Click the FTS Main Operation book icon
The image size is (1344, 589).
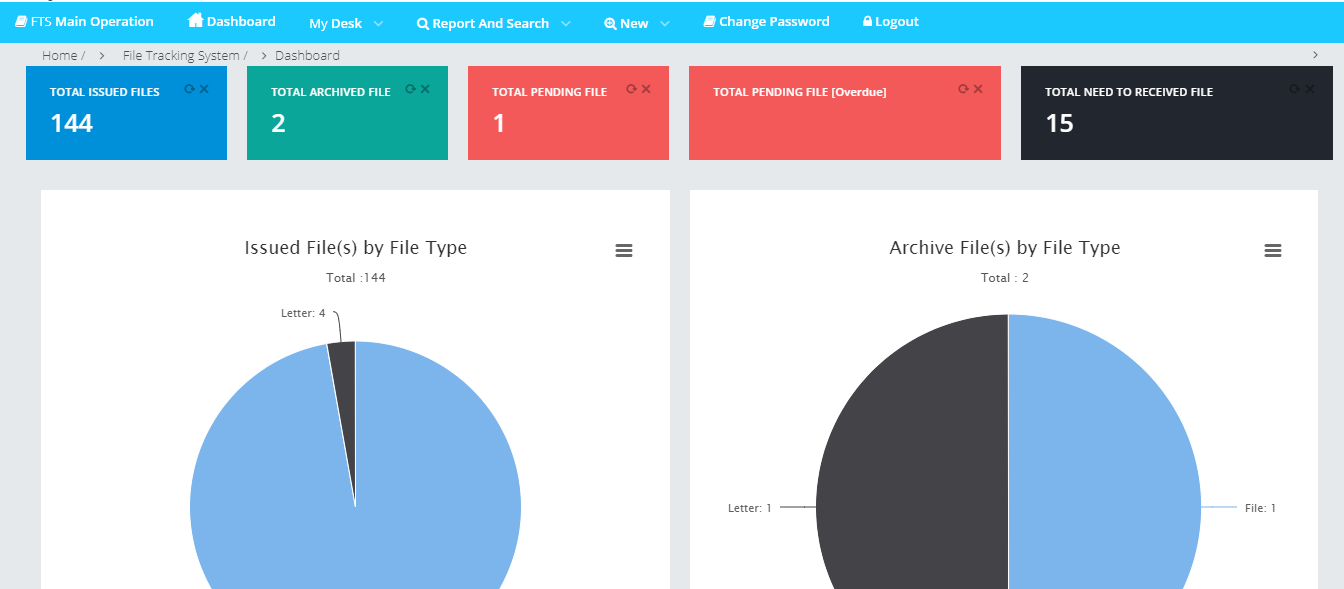(21, 22)
